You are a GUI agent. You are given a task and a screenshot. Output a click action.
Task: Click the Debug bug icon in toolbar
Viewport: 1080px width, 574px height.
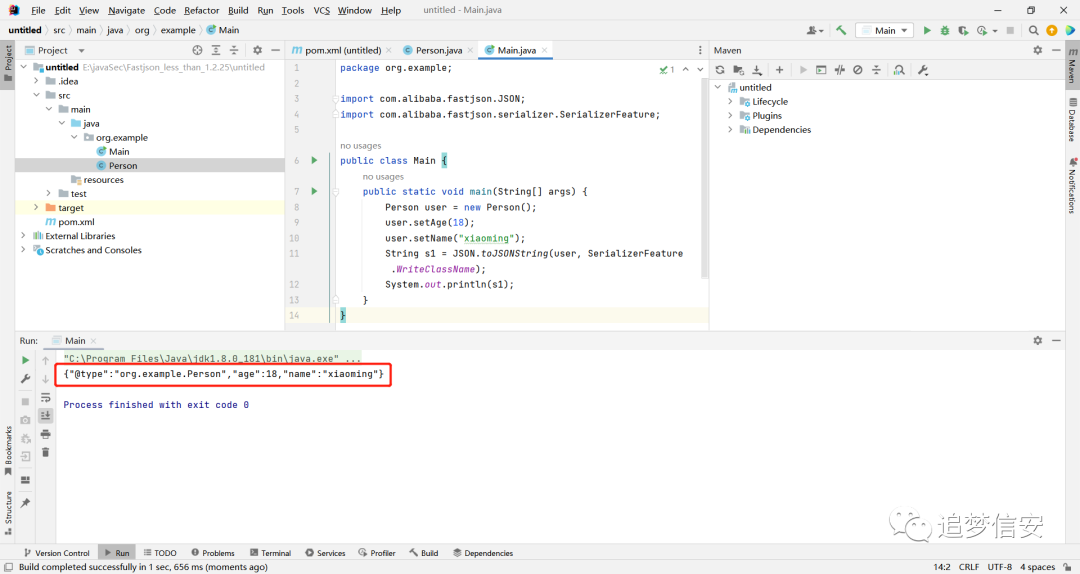(945, 30)
